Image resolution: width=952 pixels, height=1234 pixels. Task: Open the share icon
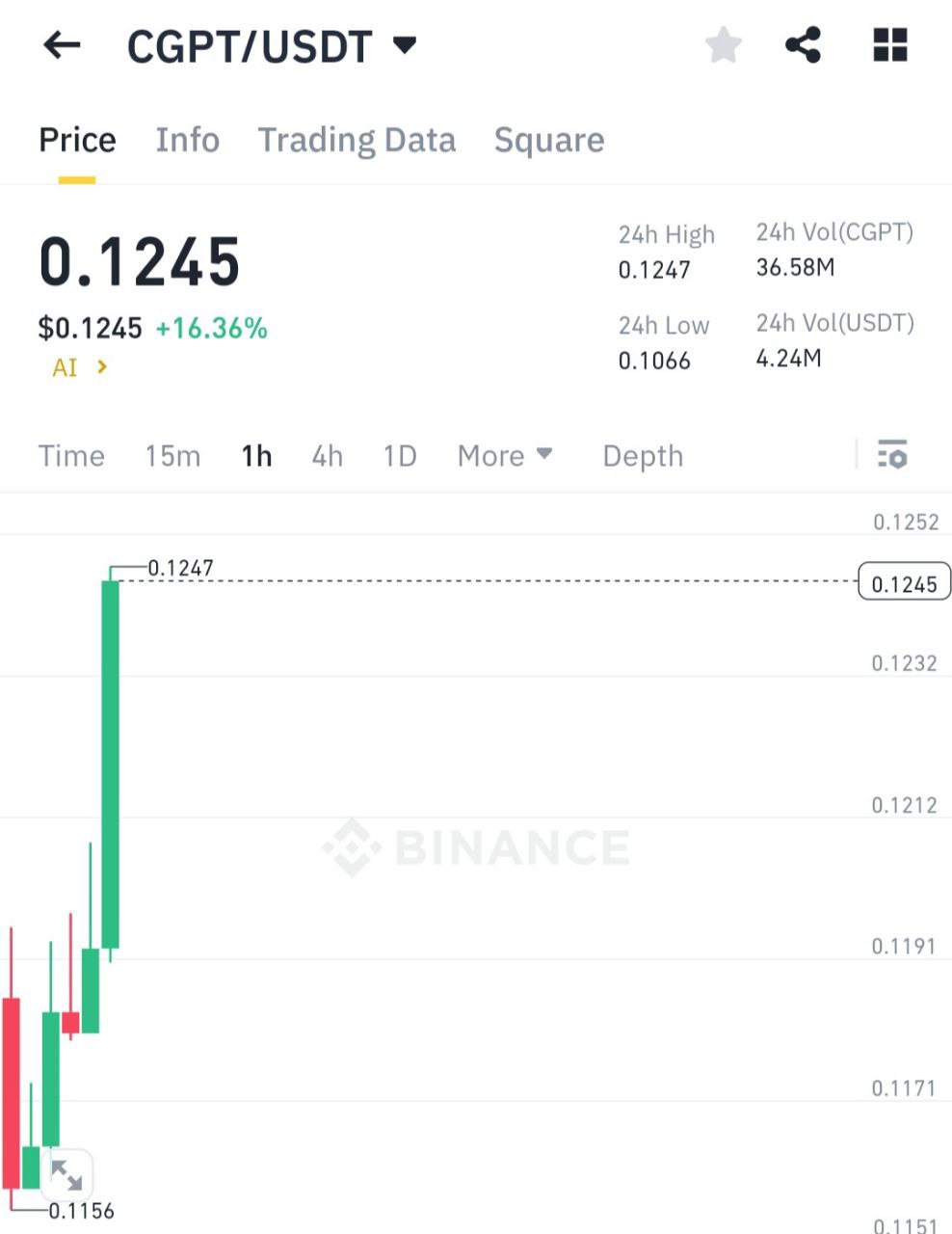tap(804, 45)
